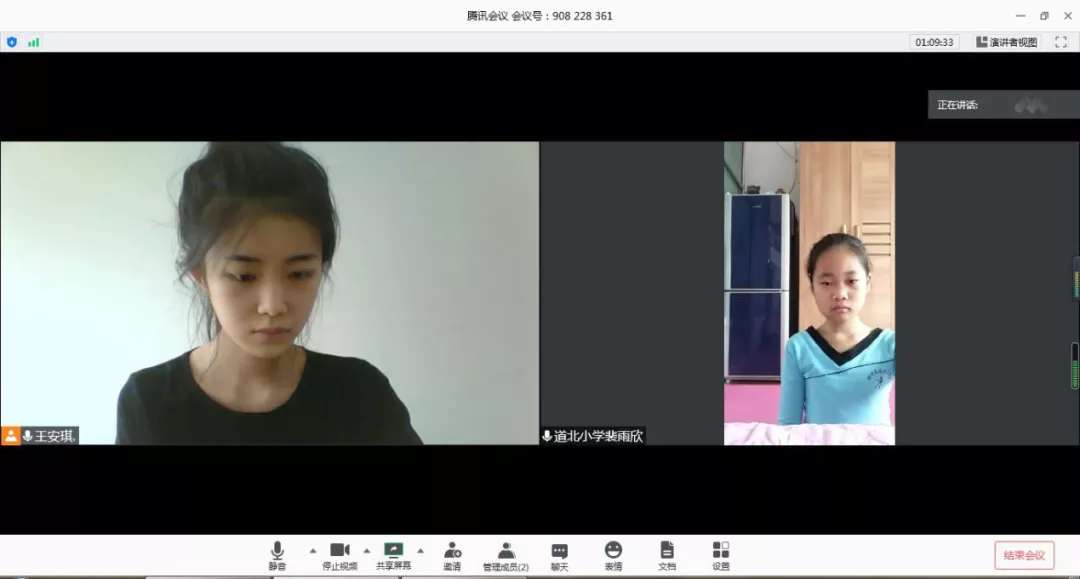Enter full screen mode icon

point(1061,42)
